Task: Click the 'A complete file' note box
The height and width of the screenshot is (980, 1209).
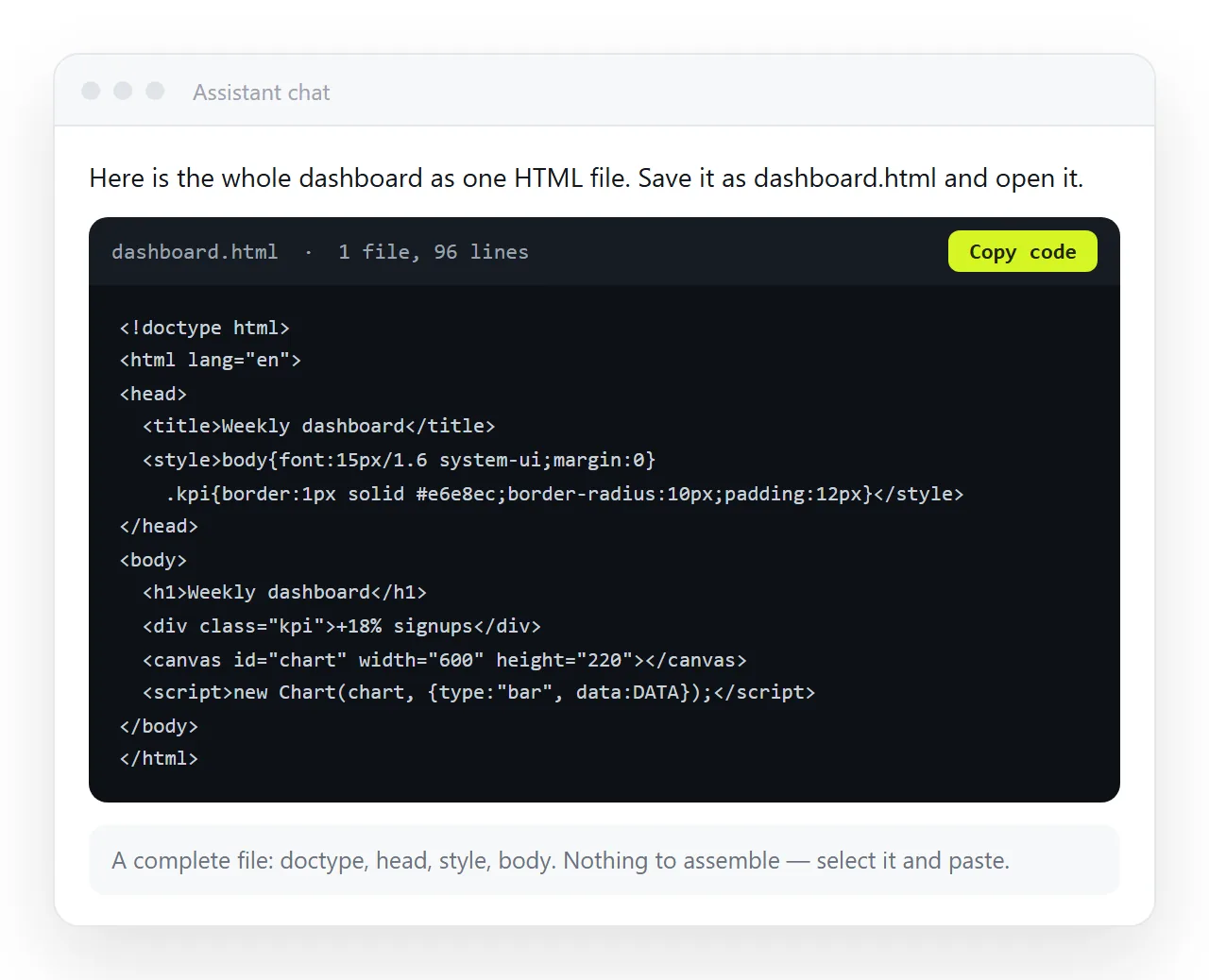Action: tap(604, 860)
